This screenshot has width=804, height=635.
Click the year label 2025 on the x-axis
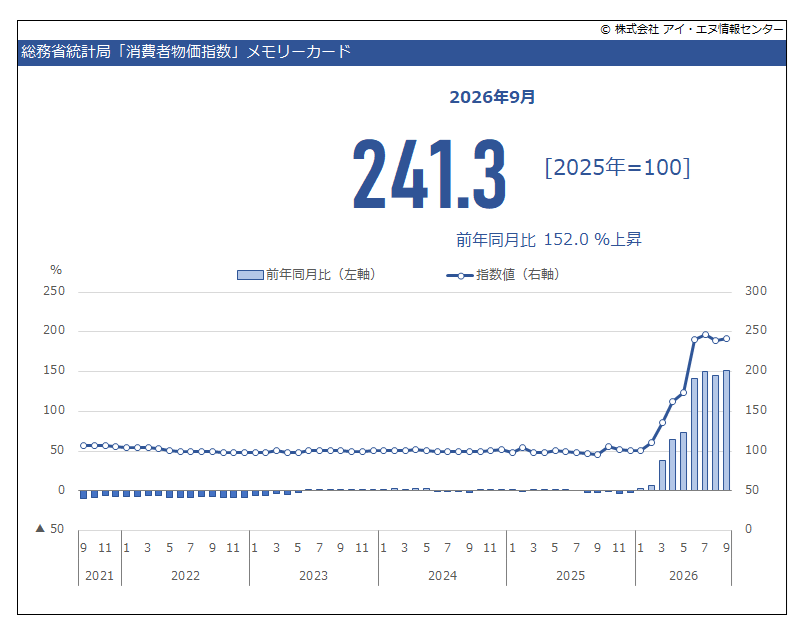click(571, 576)
